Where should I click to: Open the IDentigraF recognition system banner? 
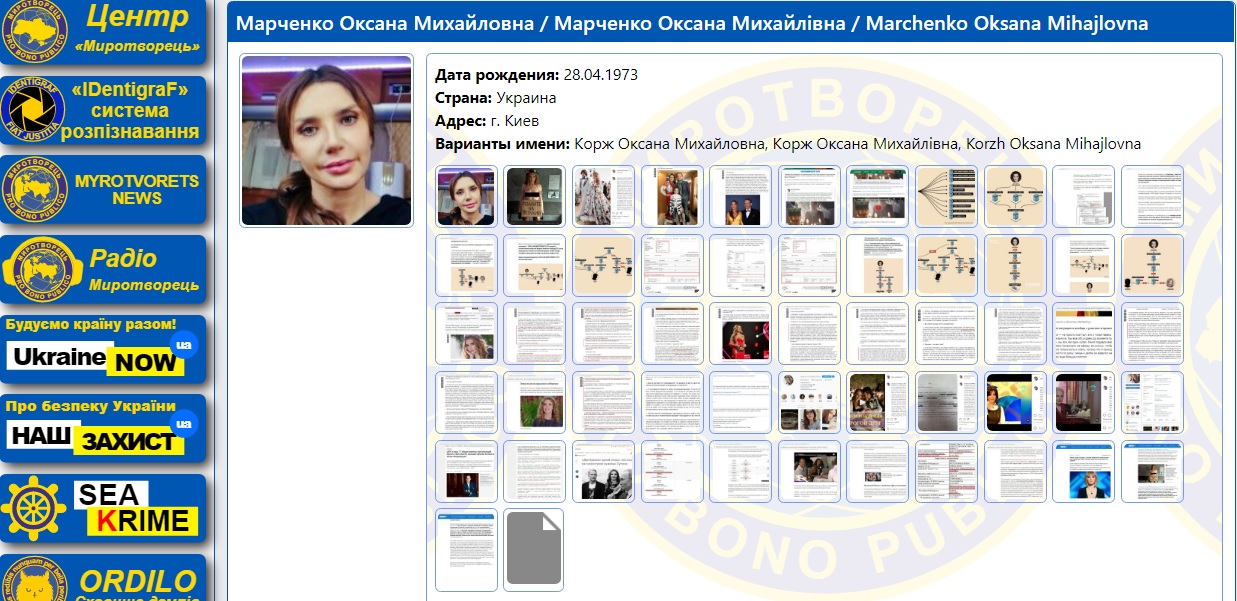[x=103, y=110]
